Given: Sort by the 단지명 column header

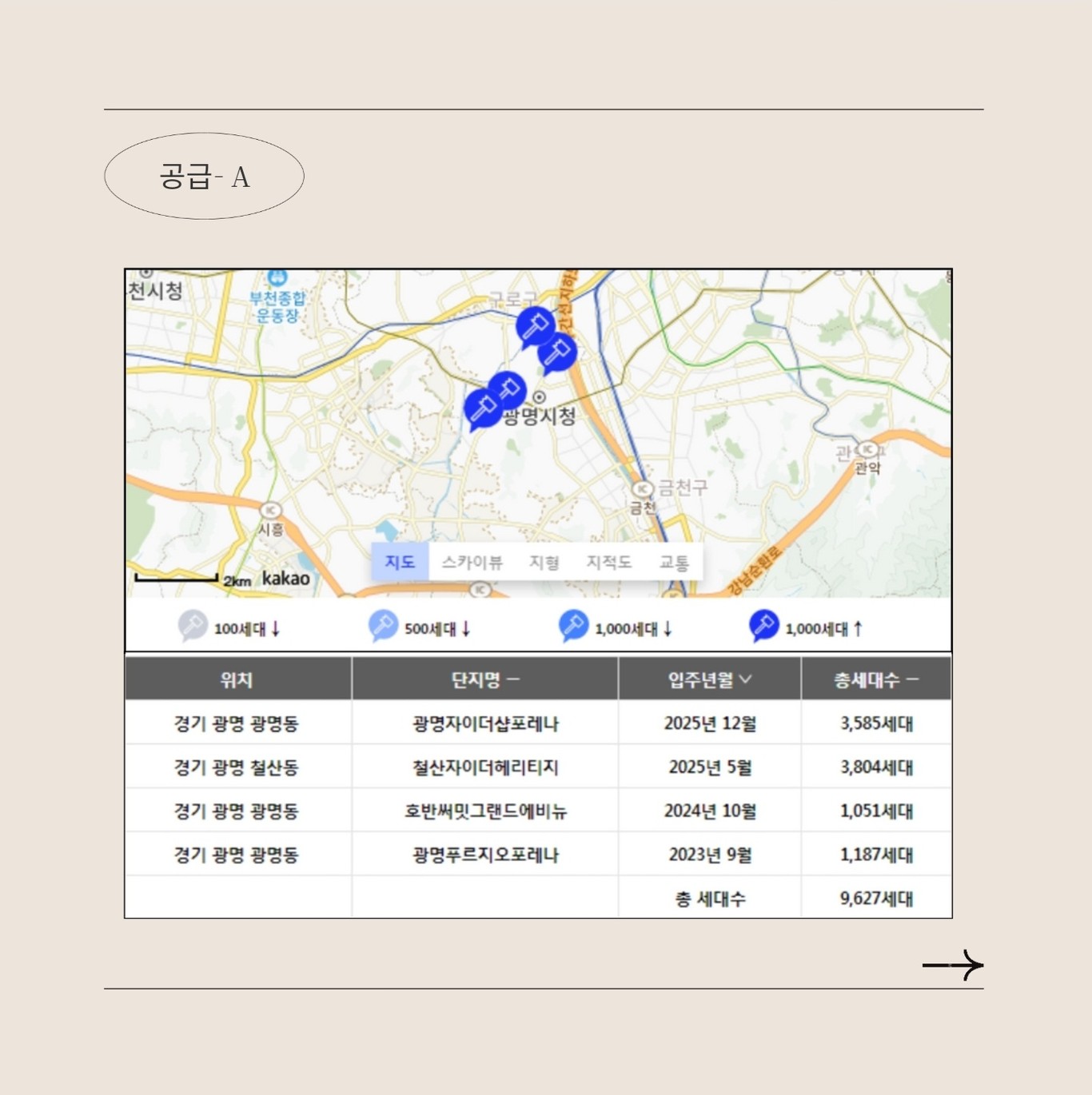Looking at the screenshot, I should (485, 679).
